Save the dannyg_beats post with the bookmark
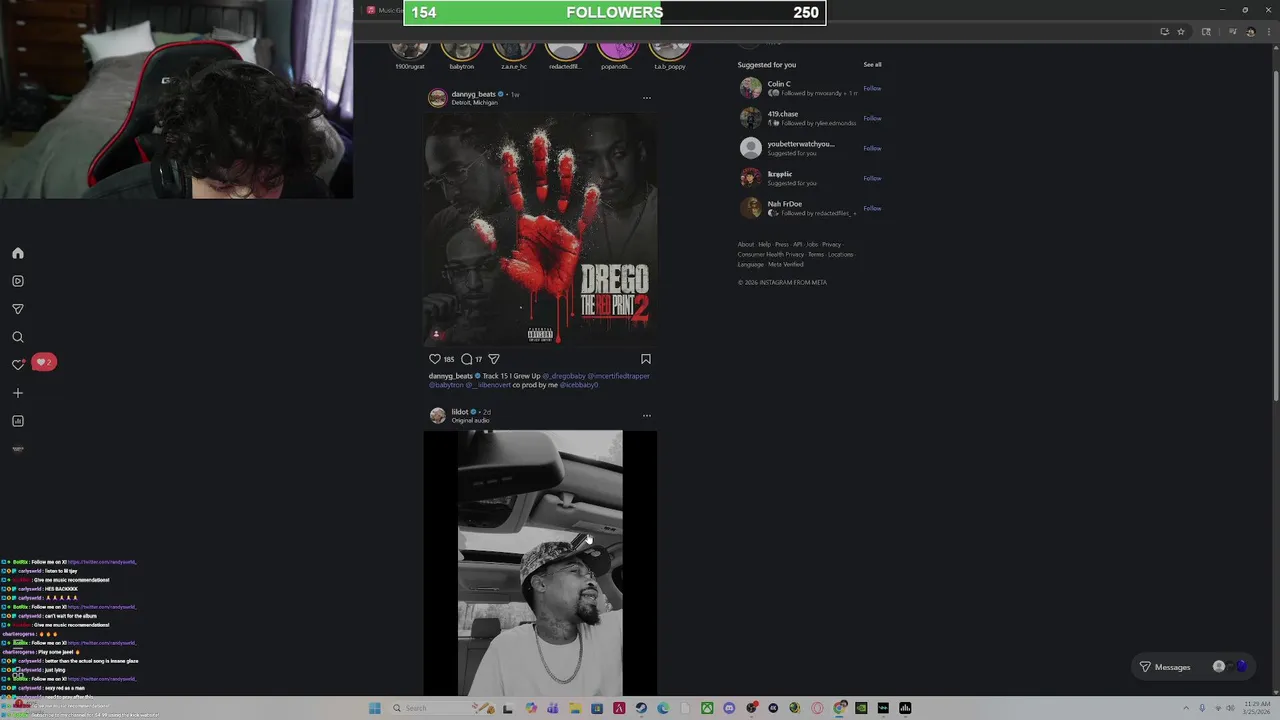Viewport: 1280px width, 720px height. point(646,359)
